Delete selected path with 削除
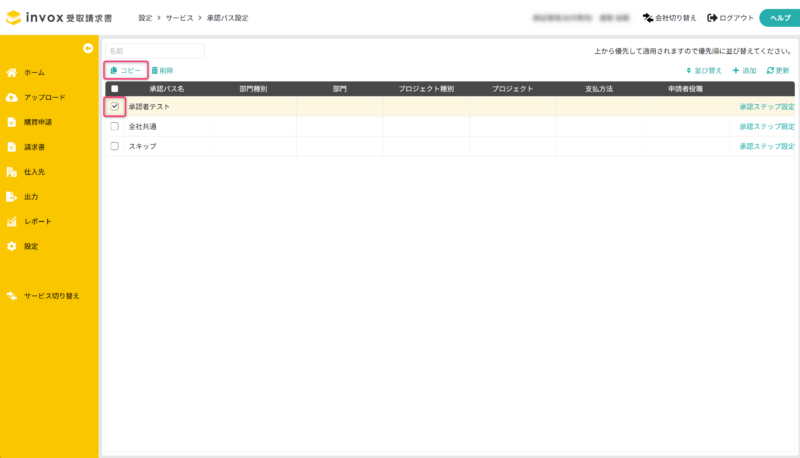Screen dimensions: 800x458 pos(162,70)
